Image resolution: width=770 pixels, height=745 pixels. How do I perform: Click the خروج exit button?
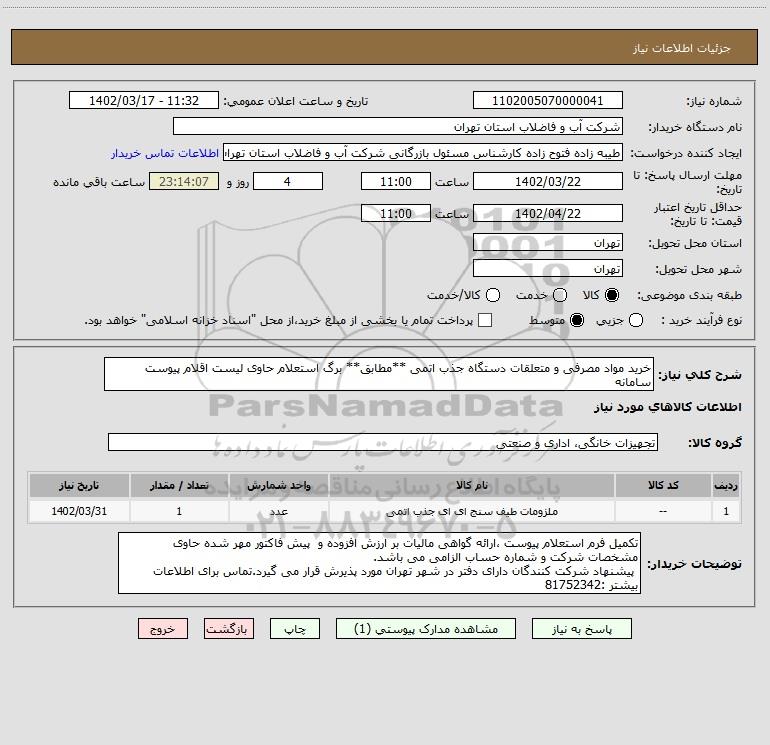[x=163, y=629]
